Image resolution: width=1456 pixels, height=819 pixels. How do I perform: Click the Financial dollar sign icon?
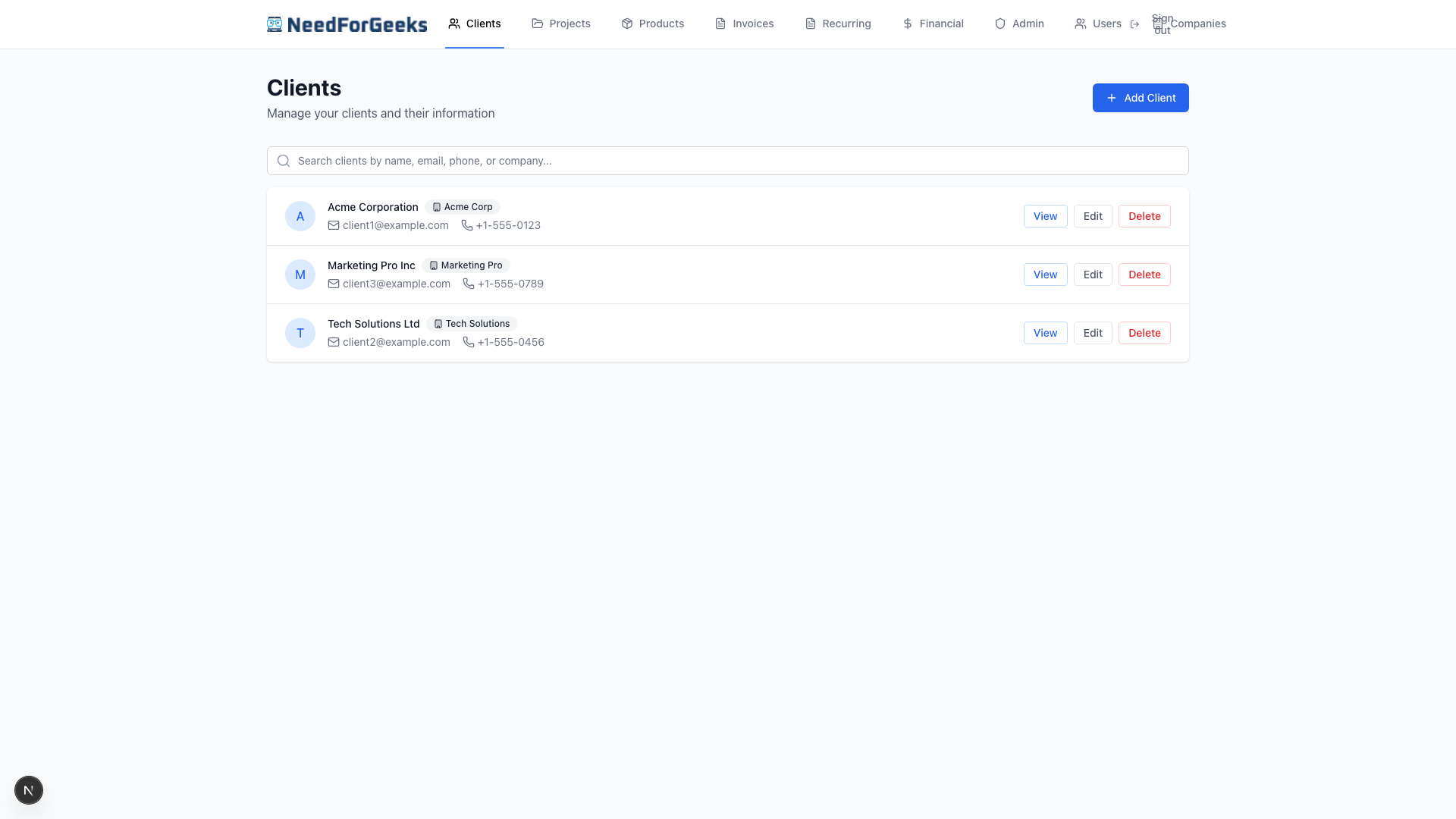[907, 24]
